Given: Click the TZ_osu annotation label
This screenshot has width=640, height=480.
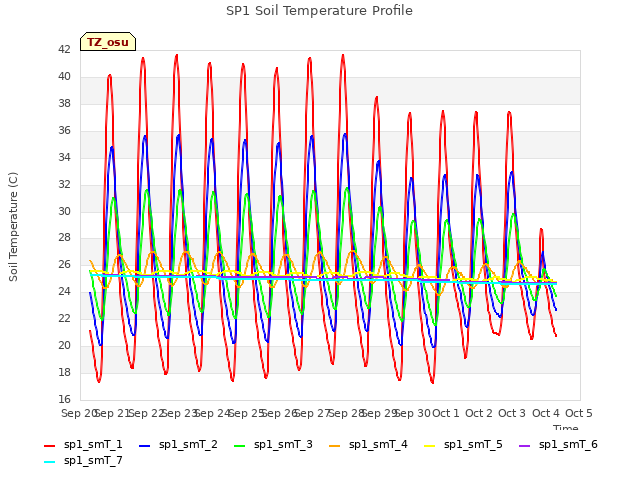Looking at the screenshot, I should pos(108,42).
